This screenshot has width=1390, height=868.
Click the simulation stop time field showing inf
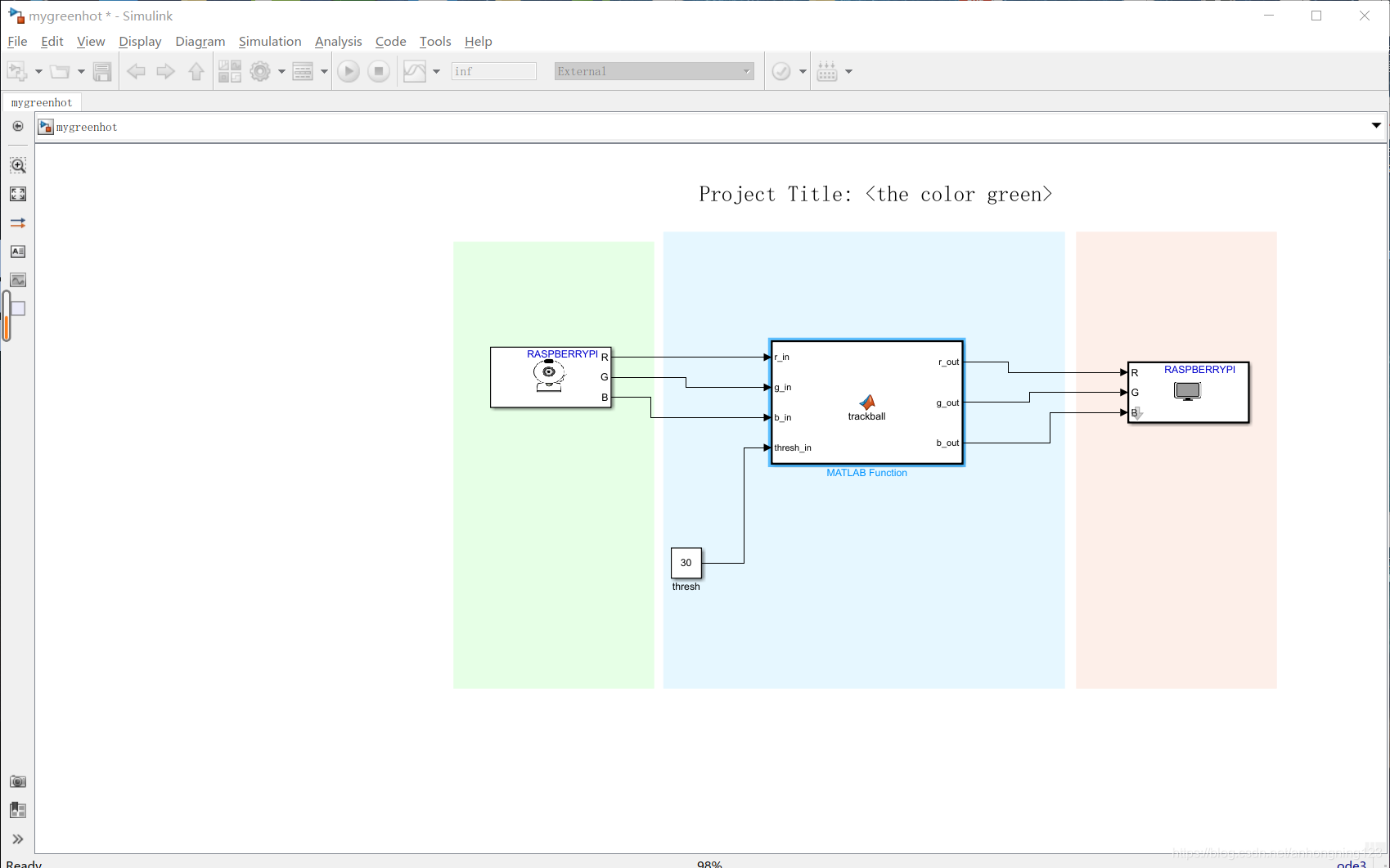(493, 72)
